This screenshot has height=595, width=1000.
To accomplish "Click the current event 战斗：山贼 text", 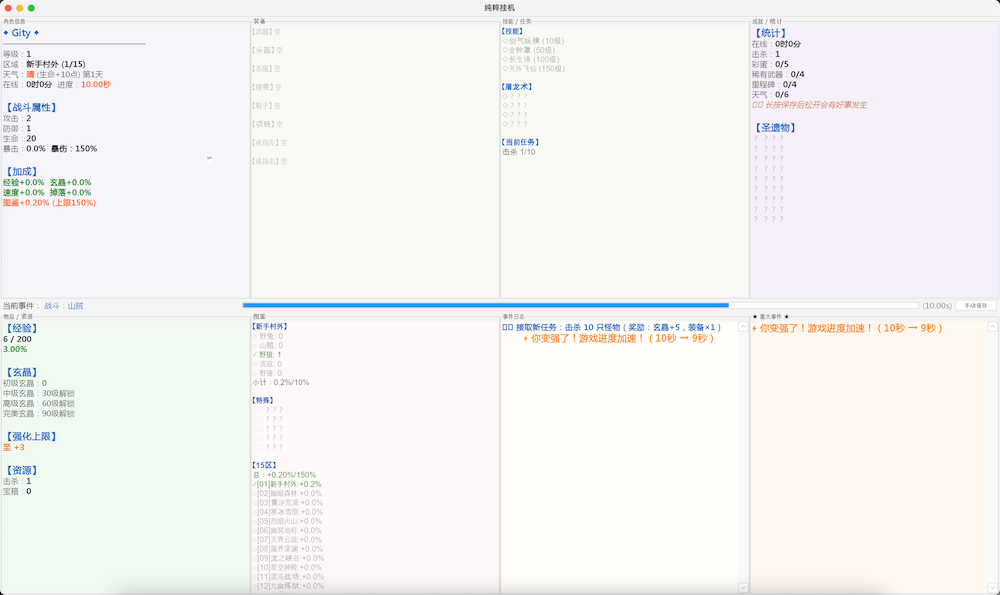I will 64,306.
